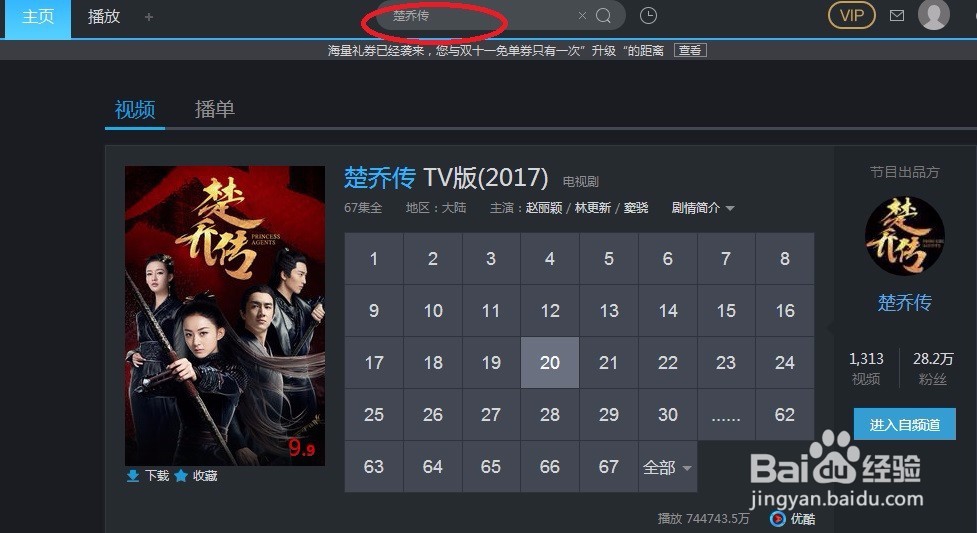Open watch history clock icon
Viewport: 977px width, 533px height.
click(648, 16)
